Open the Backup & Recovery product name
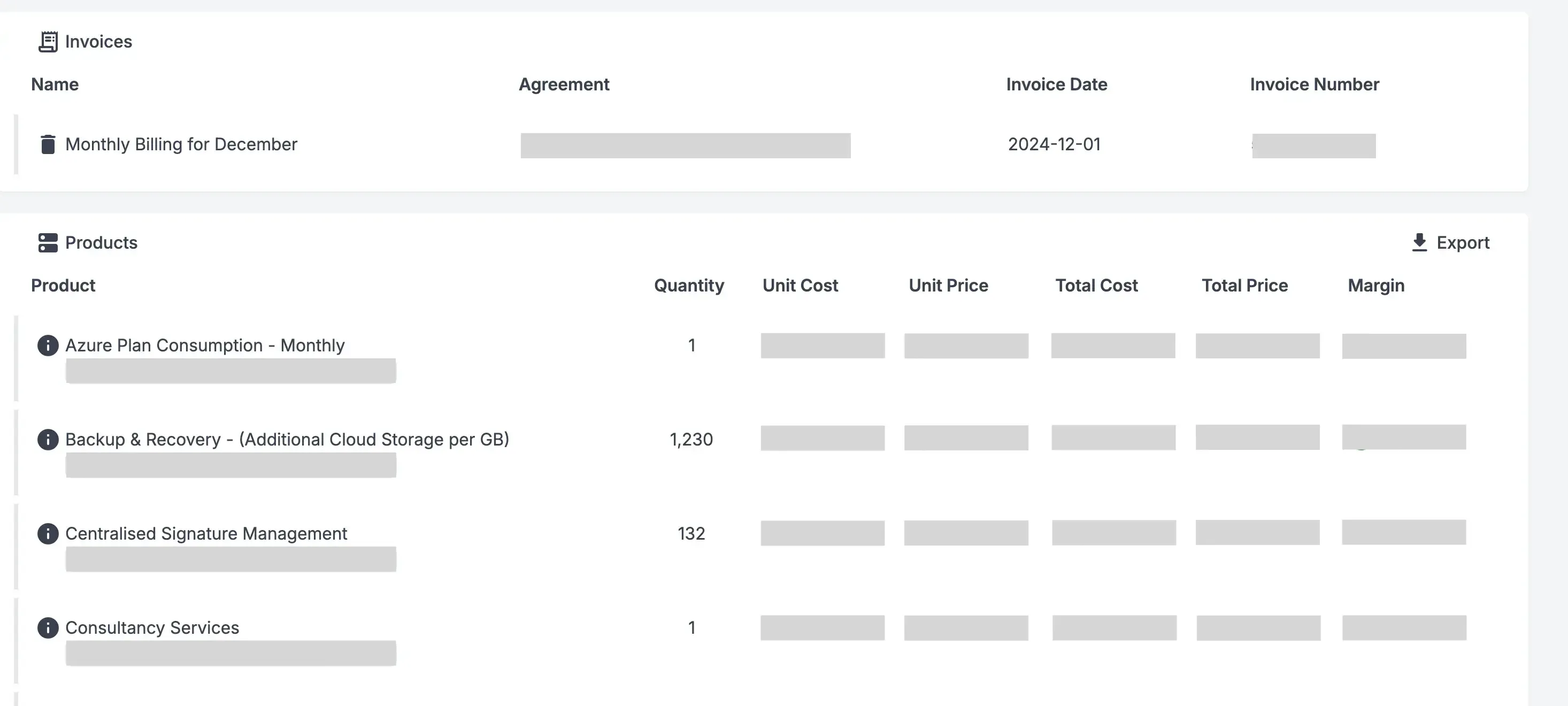The image size is (1568, 706). [287, 439]
